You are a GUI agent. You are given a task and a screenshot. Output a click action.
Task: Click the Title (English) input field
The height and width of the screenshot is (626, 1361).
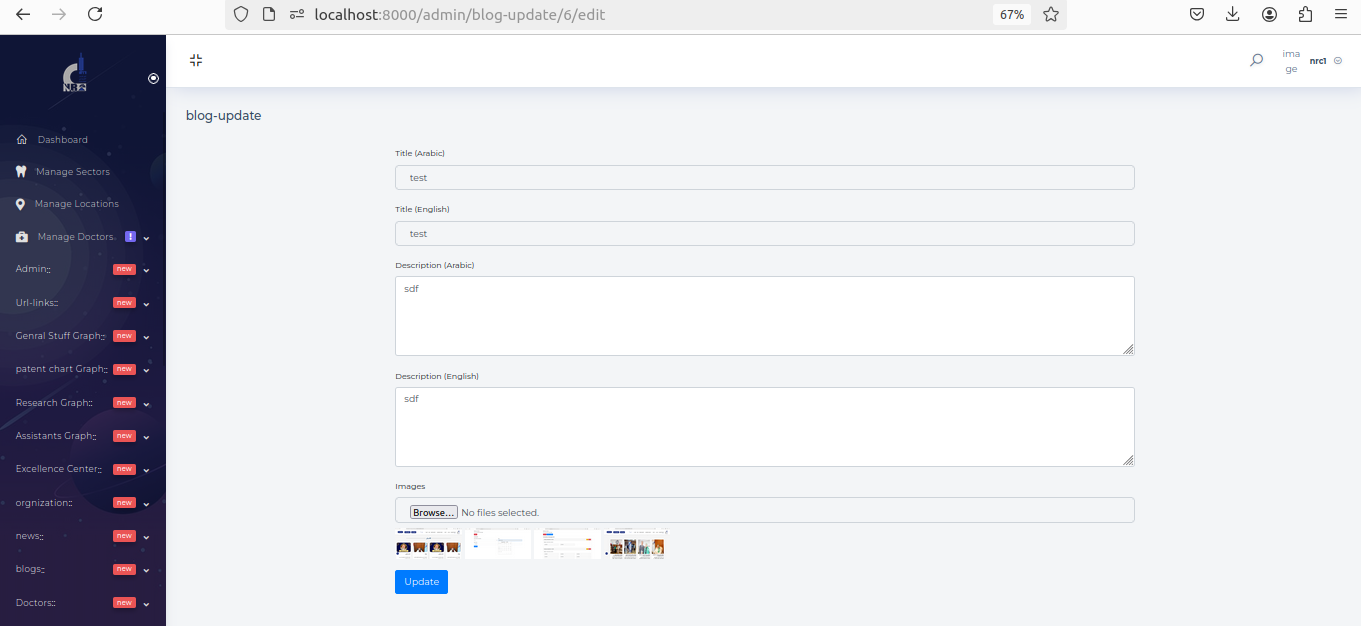coord(764,233)
